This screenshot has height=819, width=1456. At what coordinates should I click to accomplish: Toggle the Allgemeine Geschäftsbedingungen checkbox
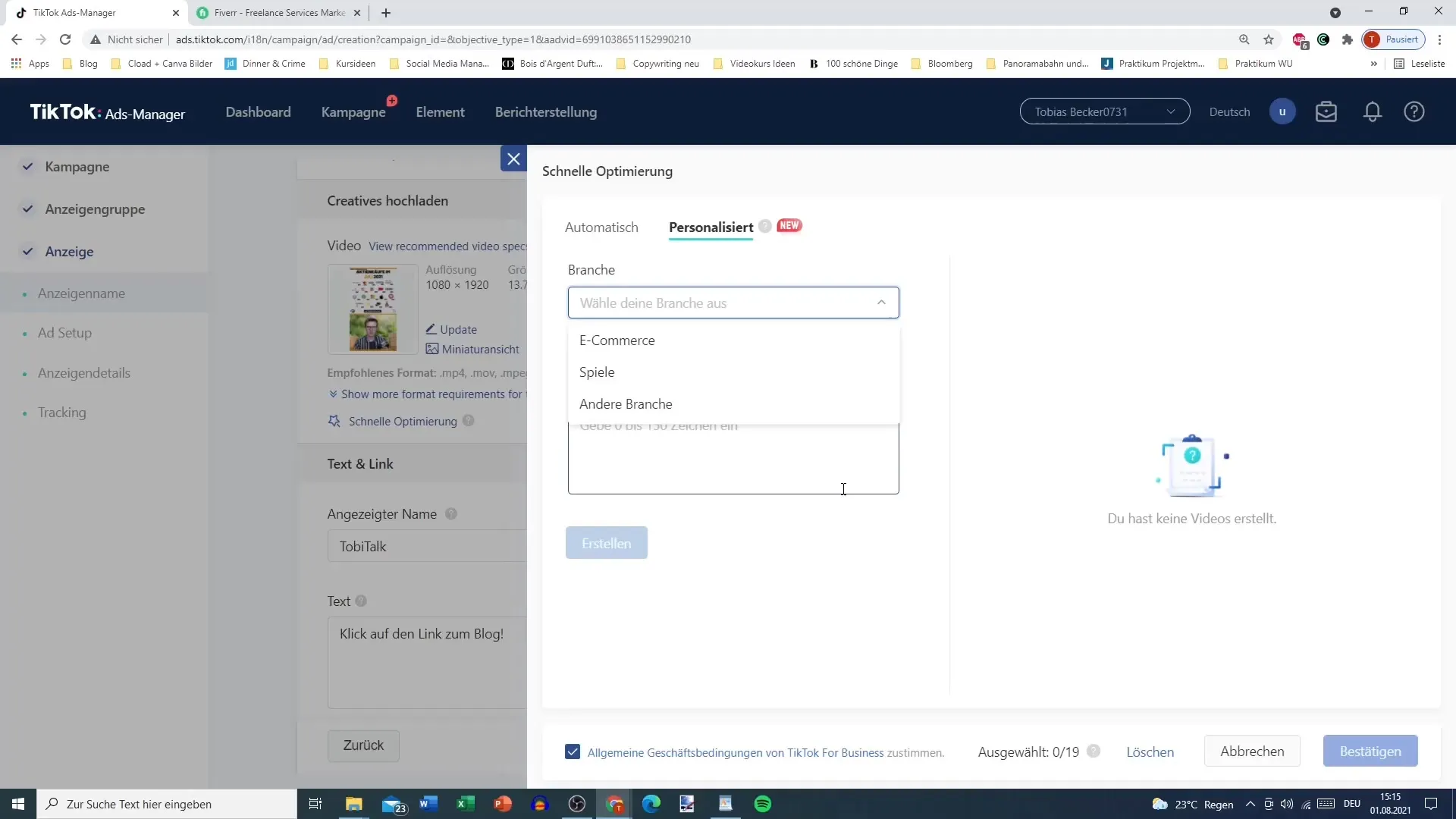(573, 752)
